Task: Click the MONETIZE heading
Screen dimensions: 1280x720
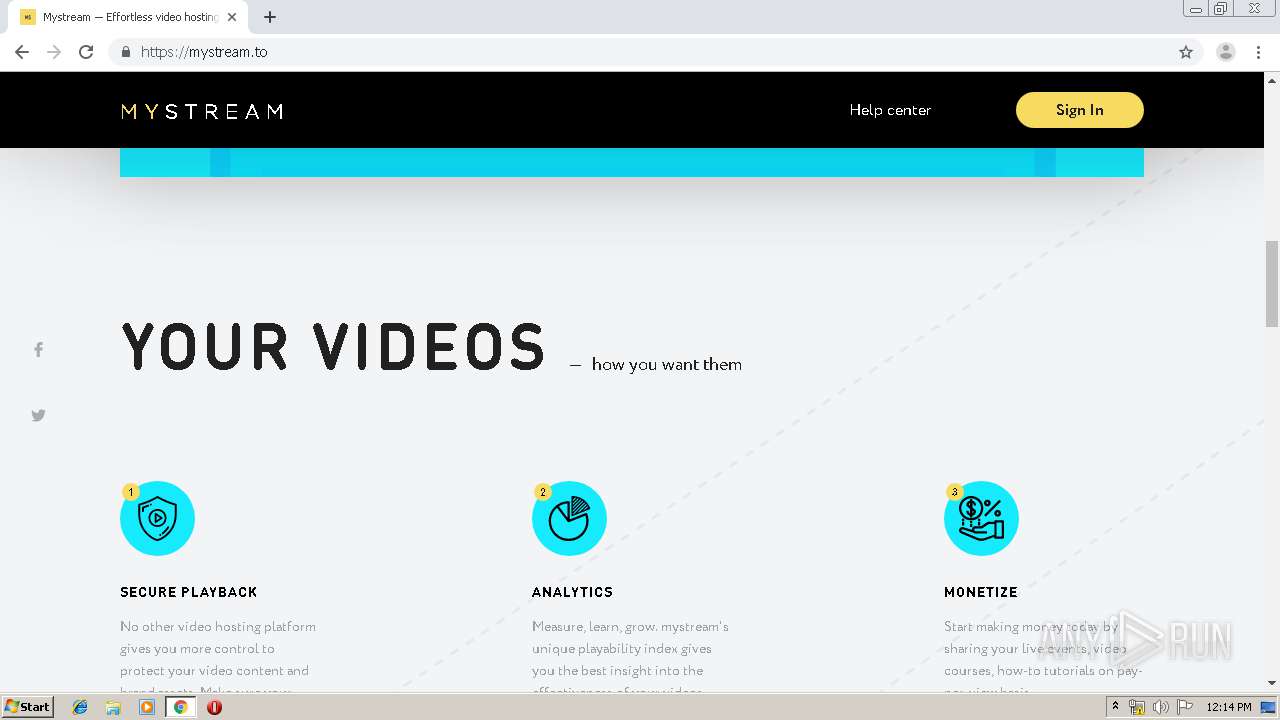Action: tap(981, 592)
